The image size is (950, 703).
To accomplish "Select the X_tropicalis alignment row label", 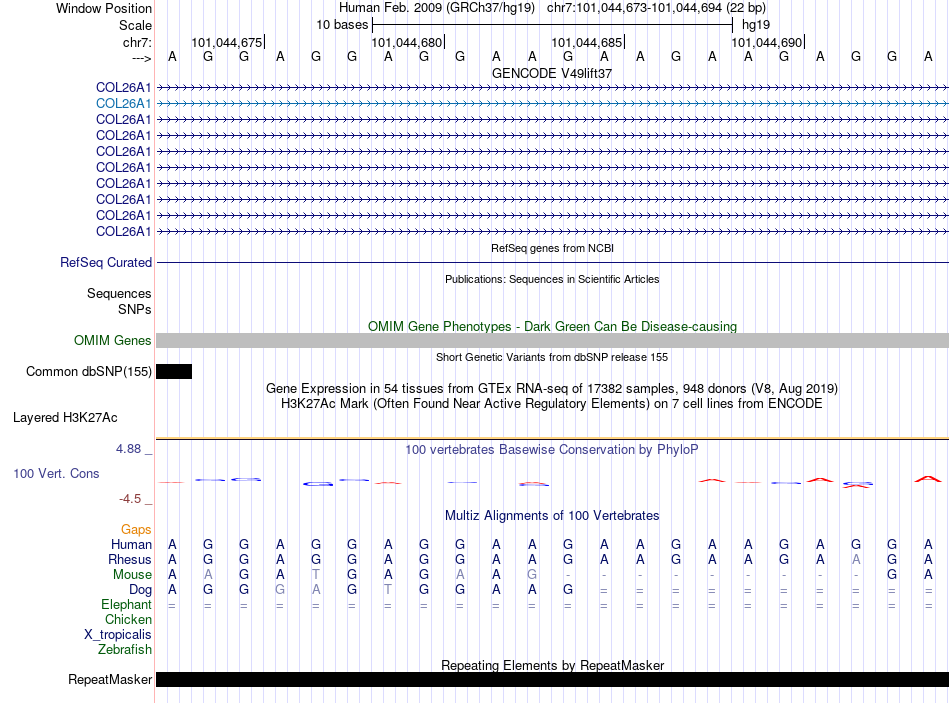I will [118, 635].
